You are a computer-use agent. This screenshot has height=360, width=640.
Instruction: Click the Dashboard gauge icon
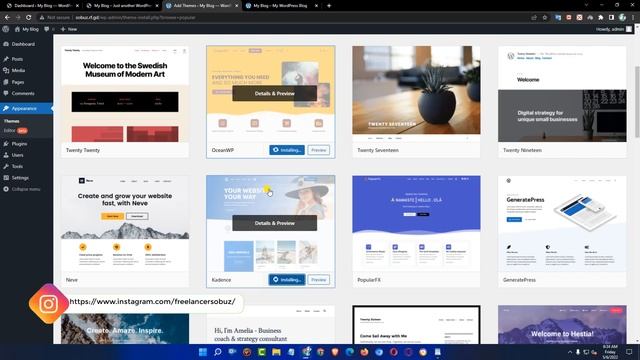point(6,44)
